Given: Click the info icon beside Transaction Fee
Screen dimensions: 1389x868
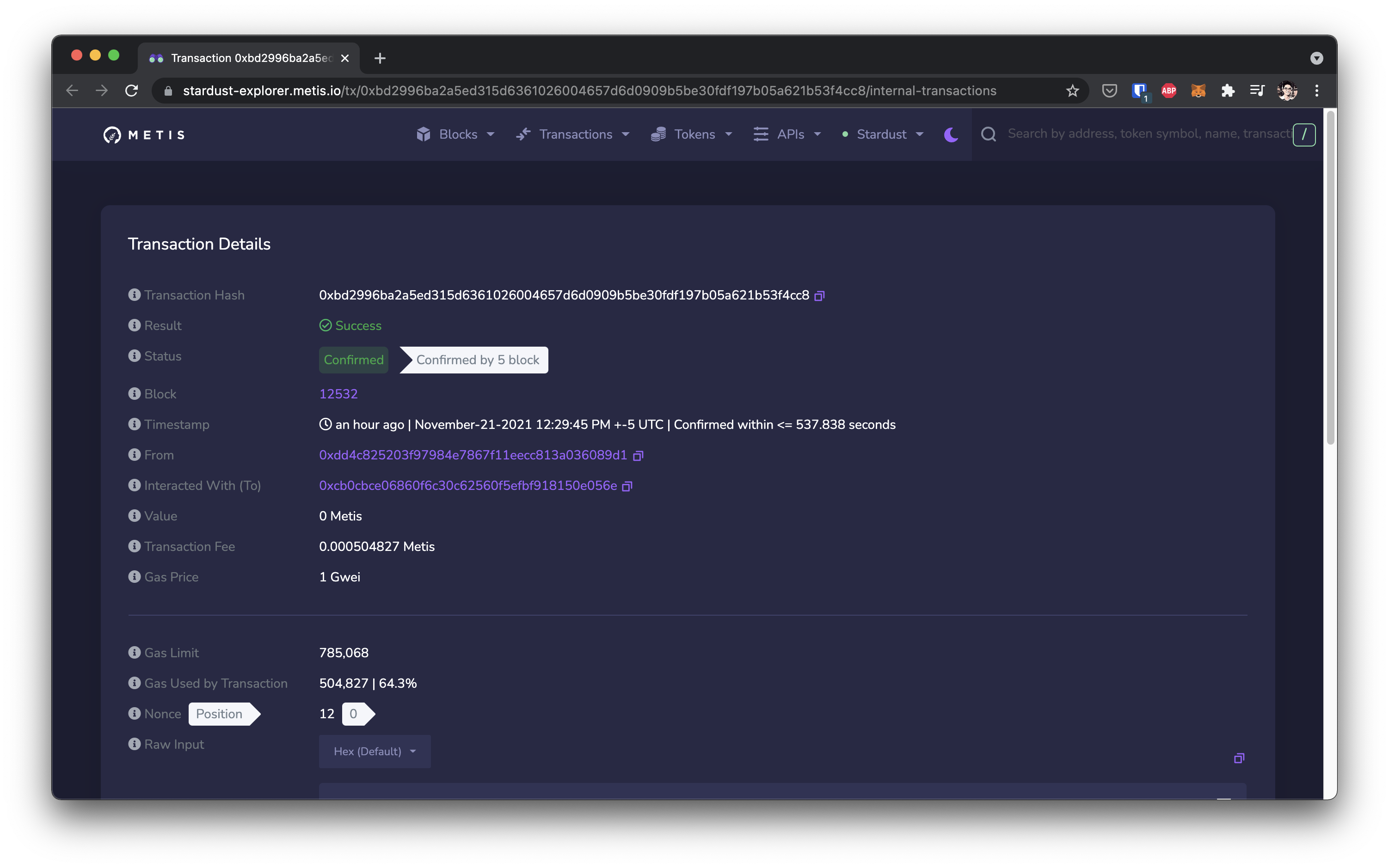Looking at the screenshot, I should coord(135,546).
